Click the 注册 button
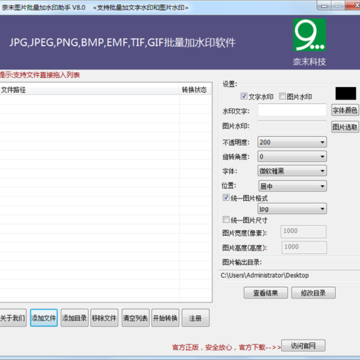 [x=196, y=318]
